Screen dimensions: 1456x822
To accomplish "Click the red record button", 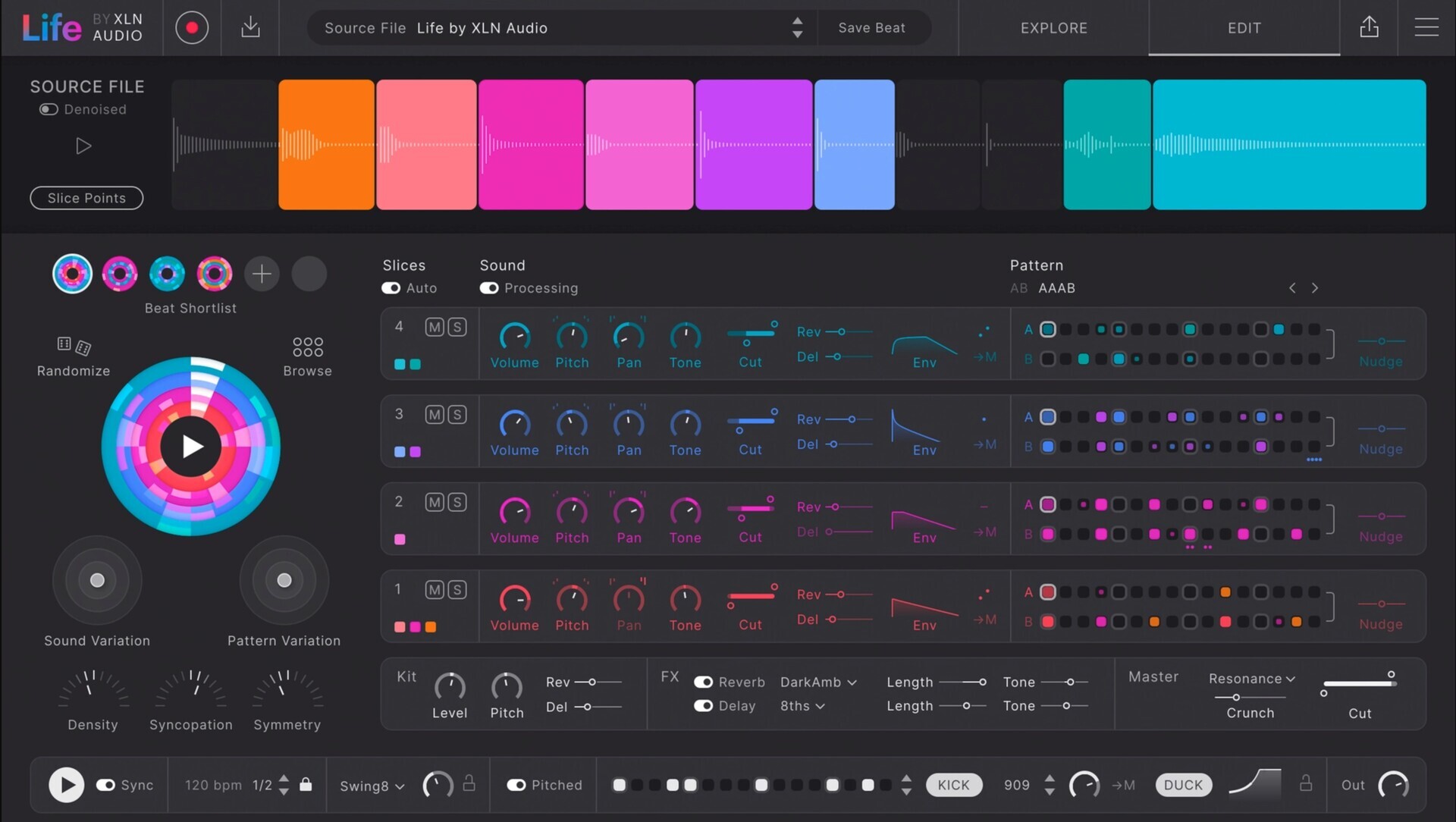I will pyautogui.click(x=192, y=28).
